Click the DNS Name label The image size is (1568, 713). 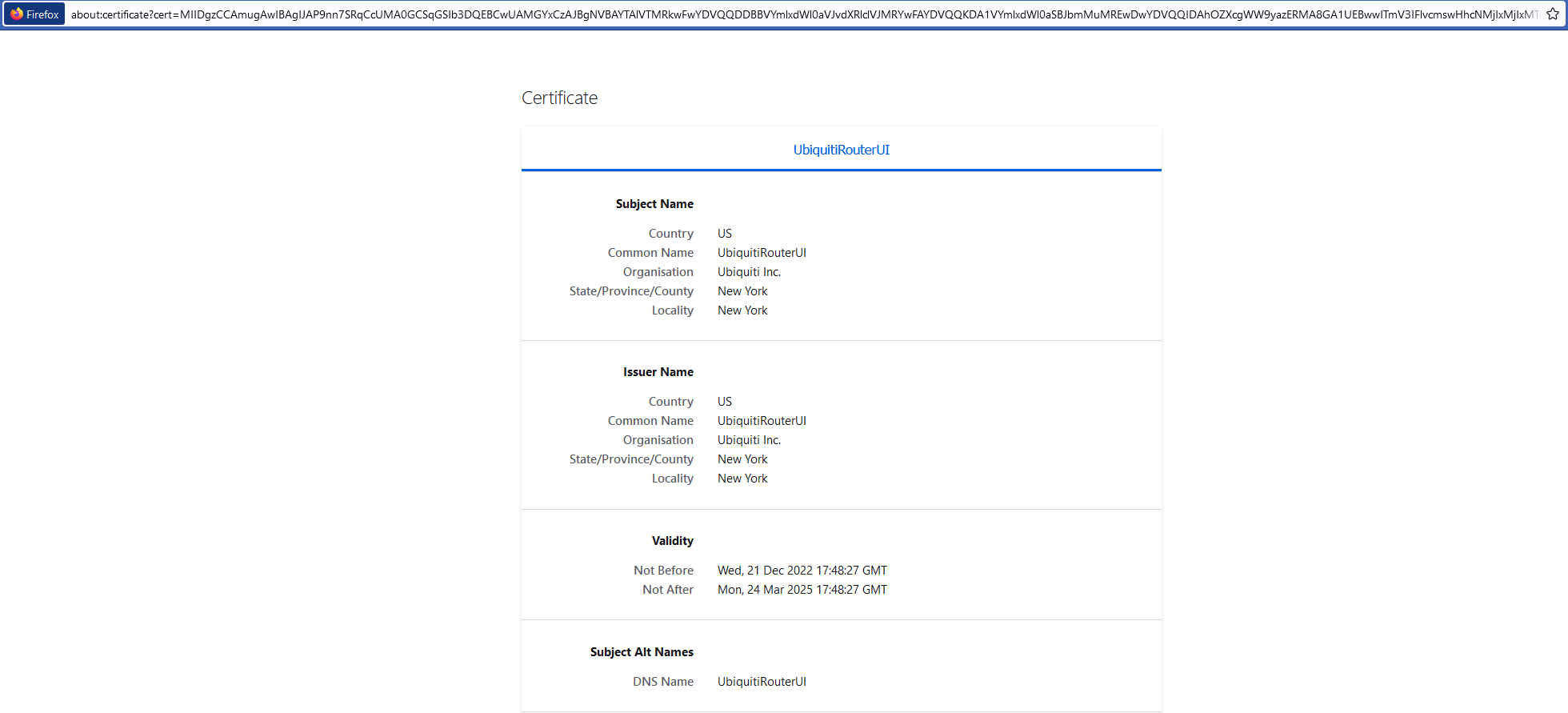tap(663, 682)
